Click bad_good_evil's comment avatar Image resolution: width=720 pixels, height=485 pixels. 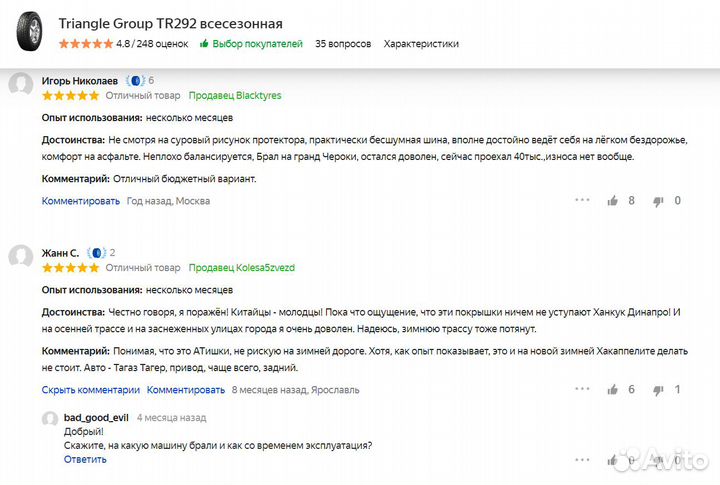pyautogui.click(x=50, y=419)
